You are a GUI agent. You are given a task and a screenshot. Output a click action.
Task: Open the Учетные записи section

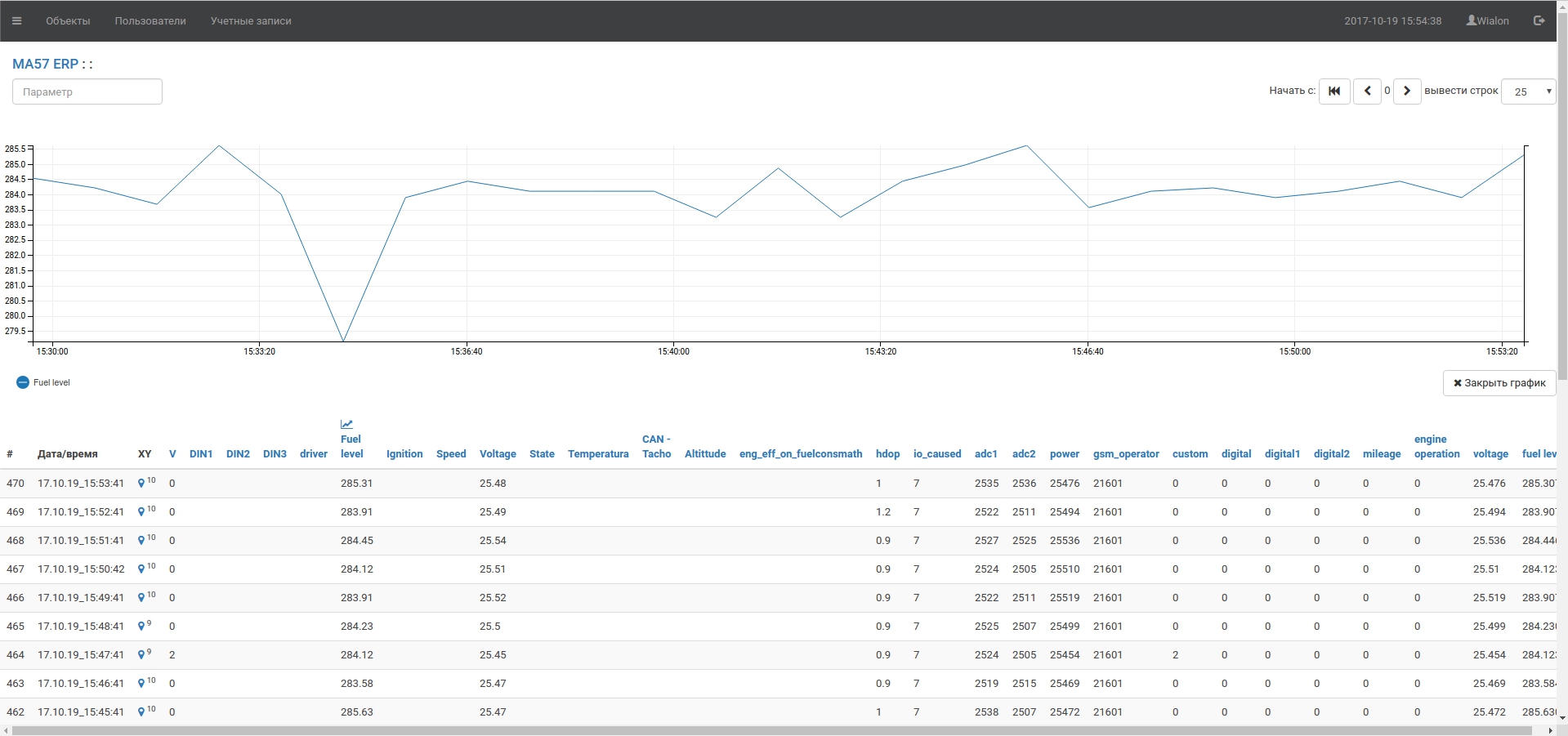[251, 20]
